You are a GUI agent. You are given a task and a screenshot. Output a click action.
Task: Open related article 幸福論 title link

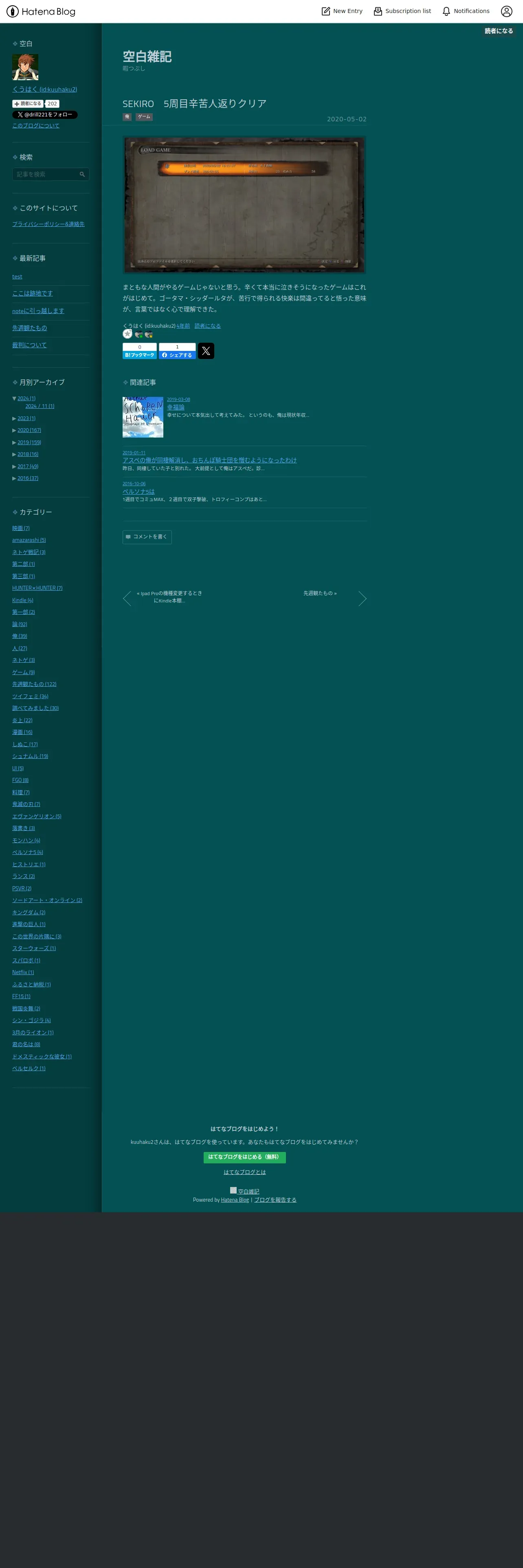(175, 407)
